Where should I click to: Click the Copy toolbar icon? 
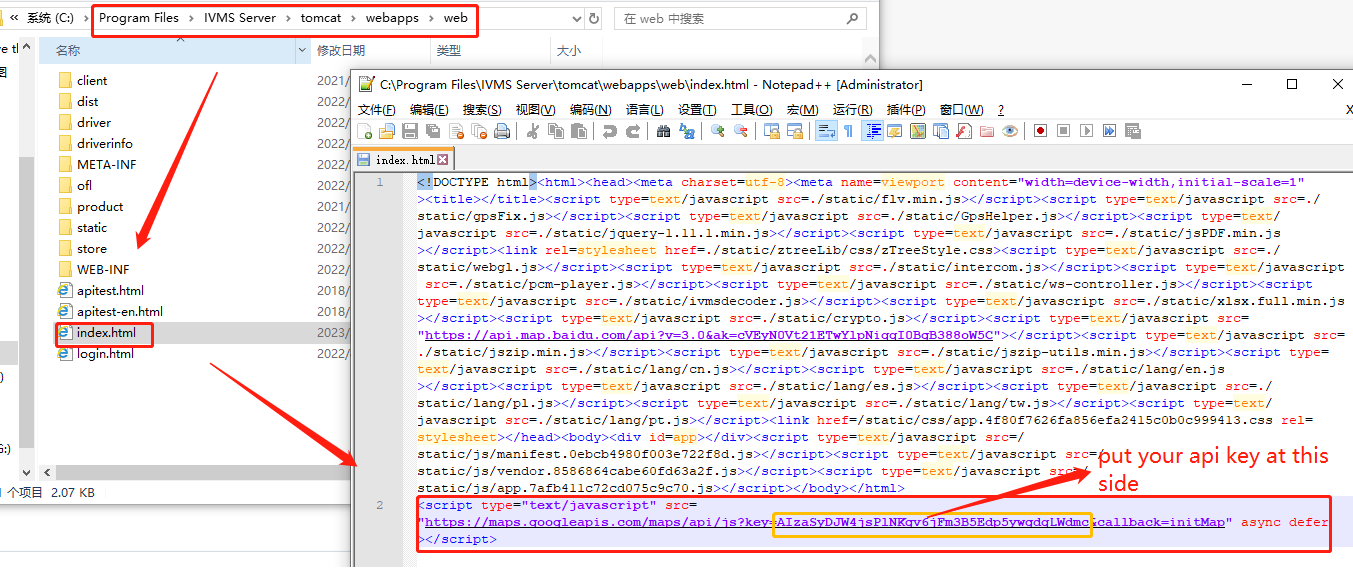pyautogui.click(x=556, y=131)
